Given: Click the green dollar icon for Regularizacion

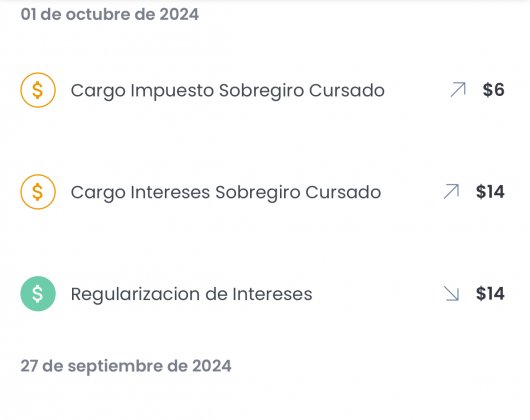Looking at the screenshot, I should click(x=38, y=294).
